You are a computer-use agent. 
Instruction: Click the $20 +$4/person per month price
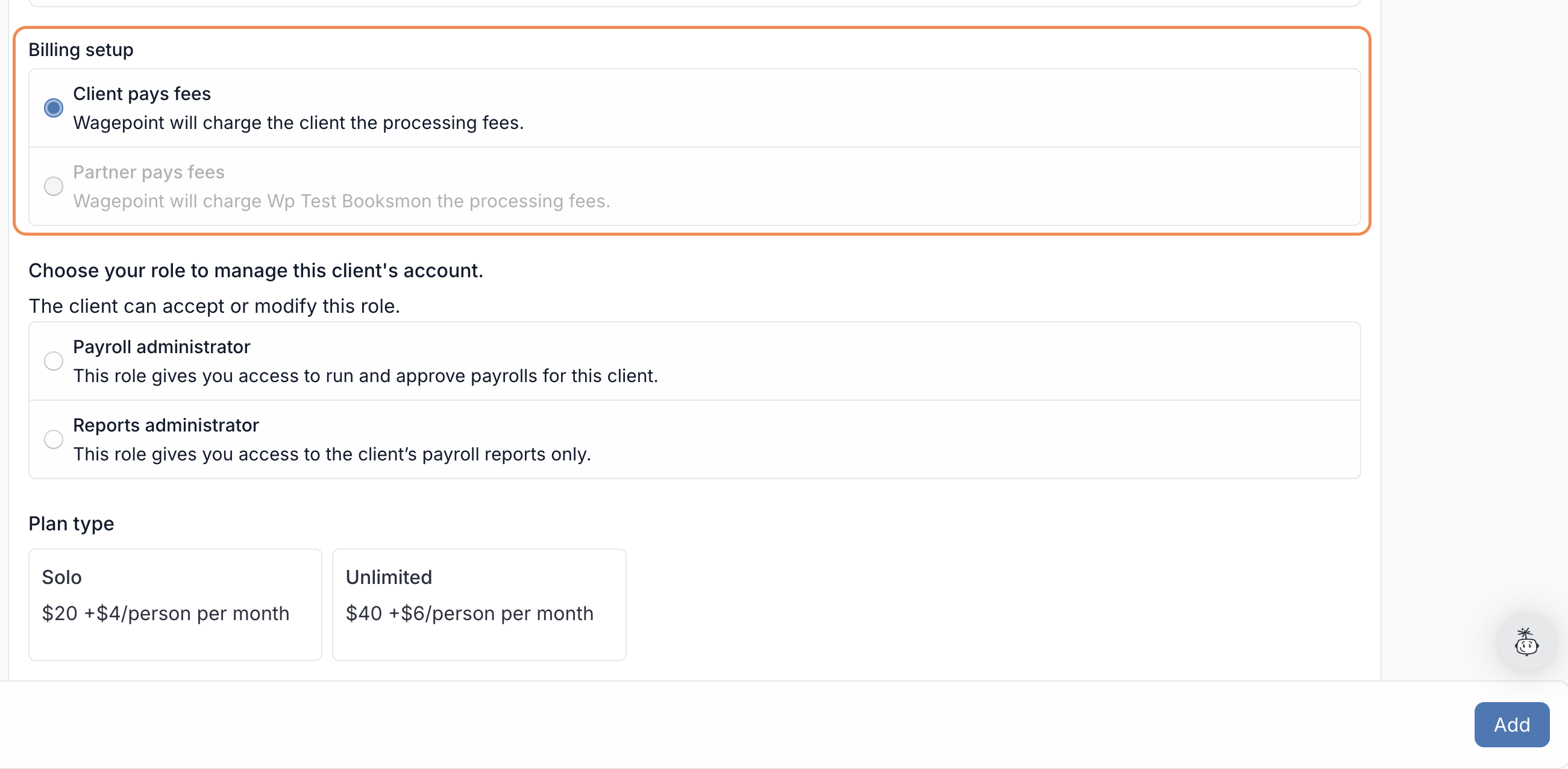click(x=166, y=613)
